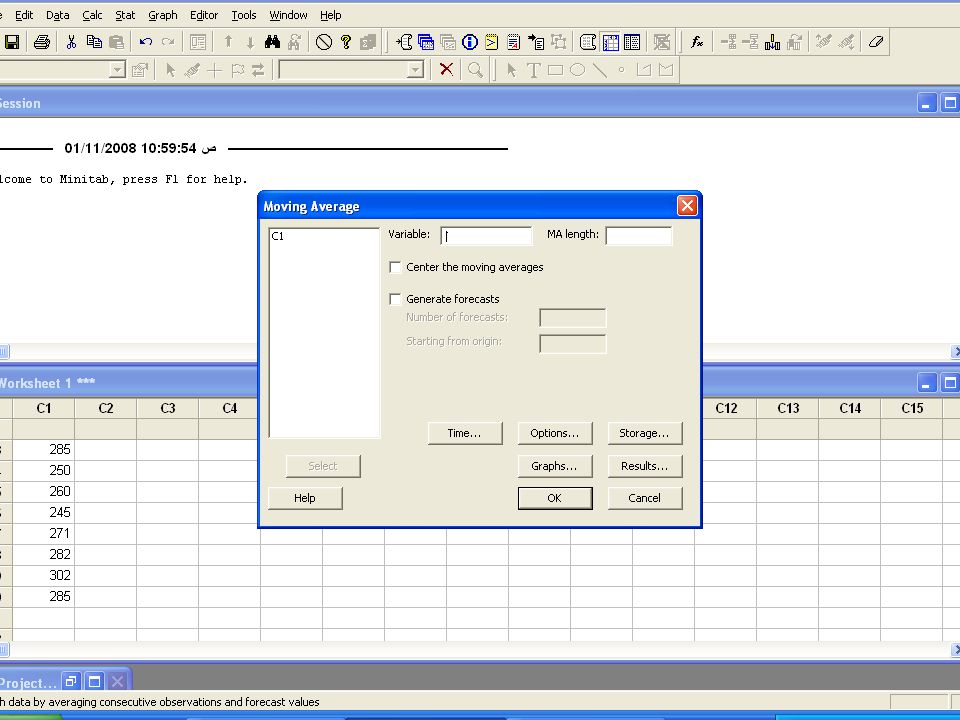The image size is (960, 720).
Task: Click the bar chart with down arrow icon
Action: [x=773, y=42]
